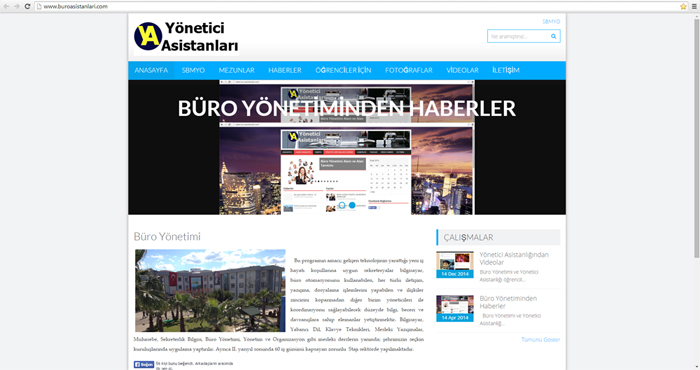
Task: Click the Facebook Beğen like button
Action: 144,364
